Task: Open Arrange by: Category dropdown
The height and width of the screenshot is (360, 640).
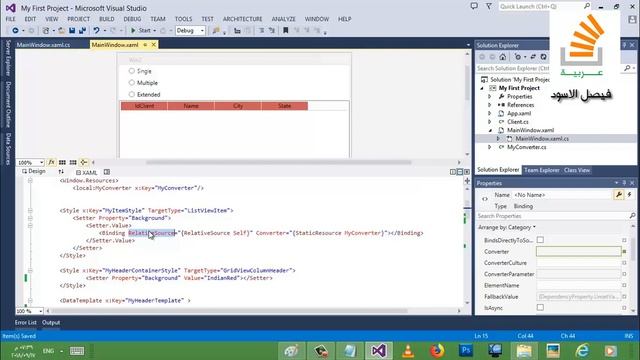Action: pos(507,227)
